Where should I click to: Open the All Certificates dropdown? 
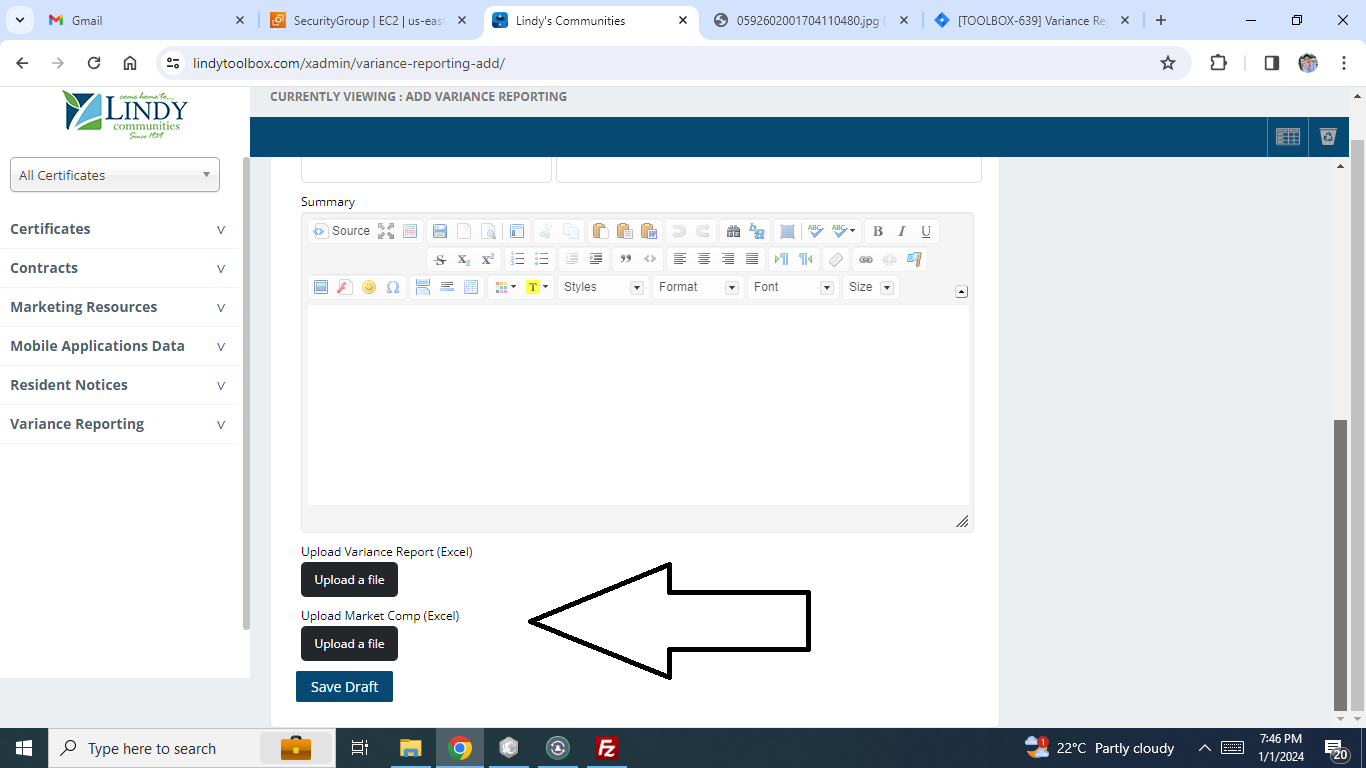click(x=115, y=175)
